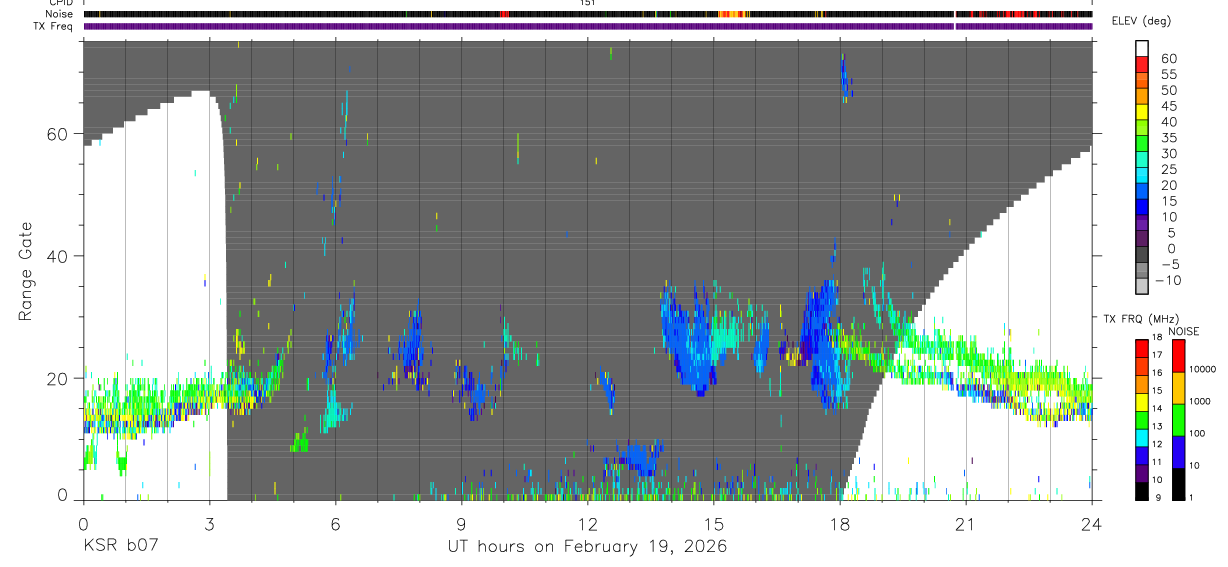Select the yellow segment of the ELEV color bar
This screenshot has height=567, width=1228.
[1142, 112]
